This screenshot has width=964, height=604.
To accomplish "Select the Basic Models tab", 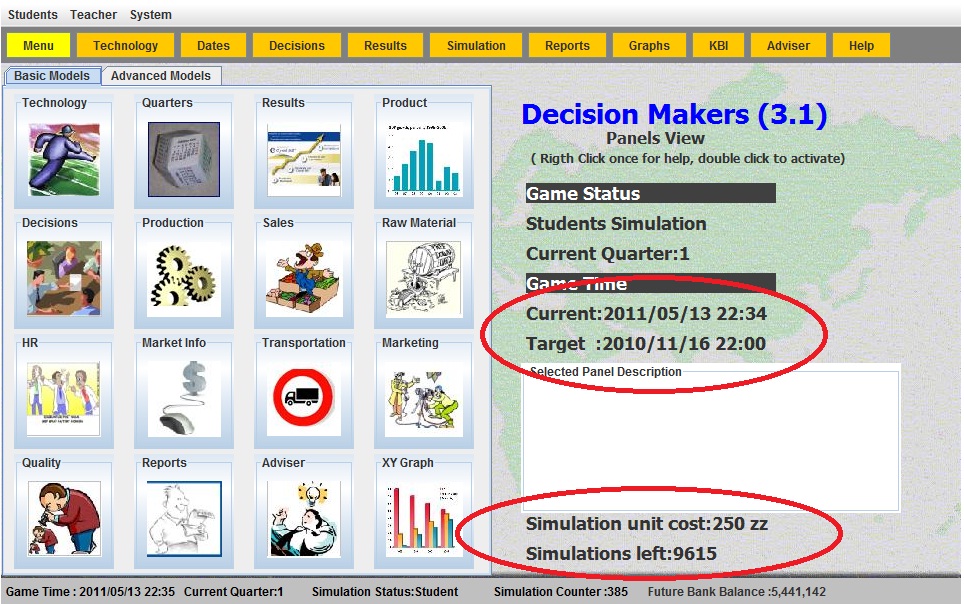I will [52, 76].
